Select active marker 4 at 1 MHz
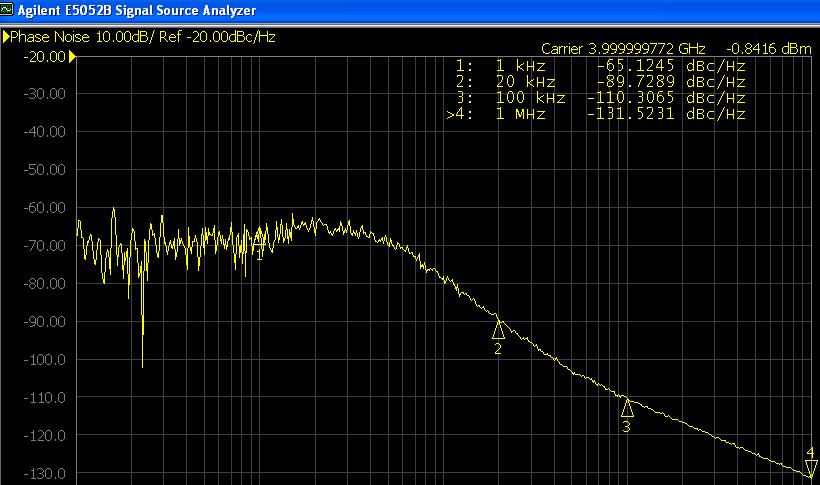The image size is (820, 485). [x=811, y=468]
